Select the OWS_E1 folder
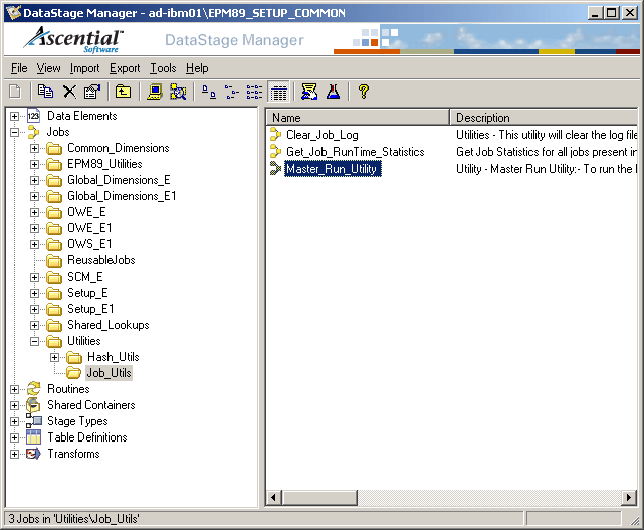 90,244
